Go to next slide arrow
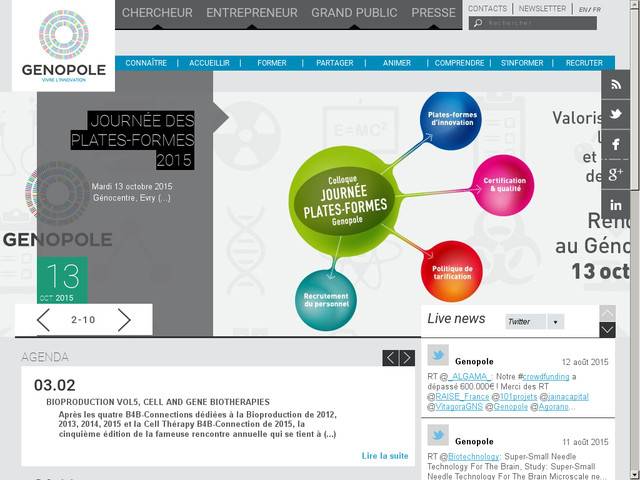 tap(124, 320)
